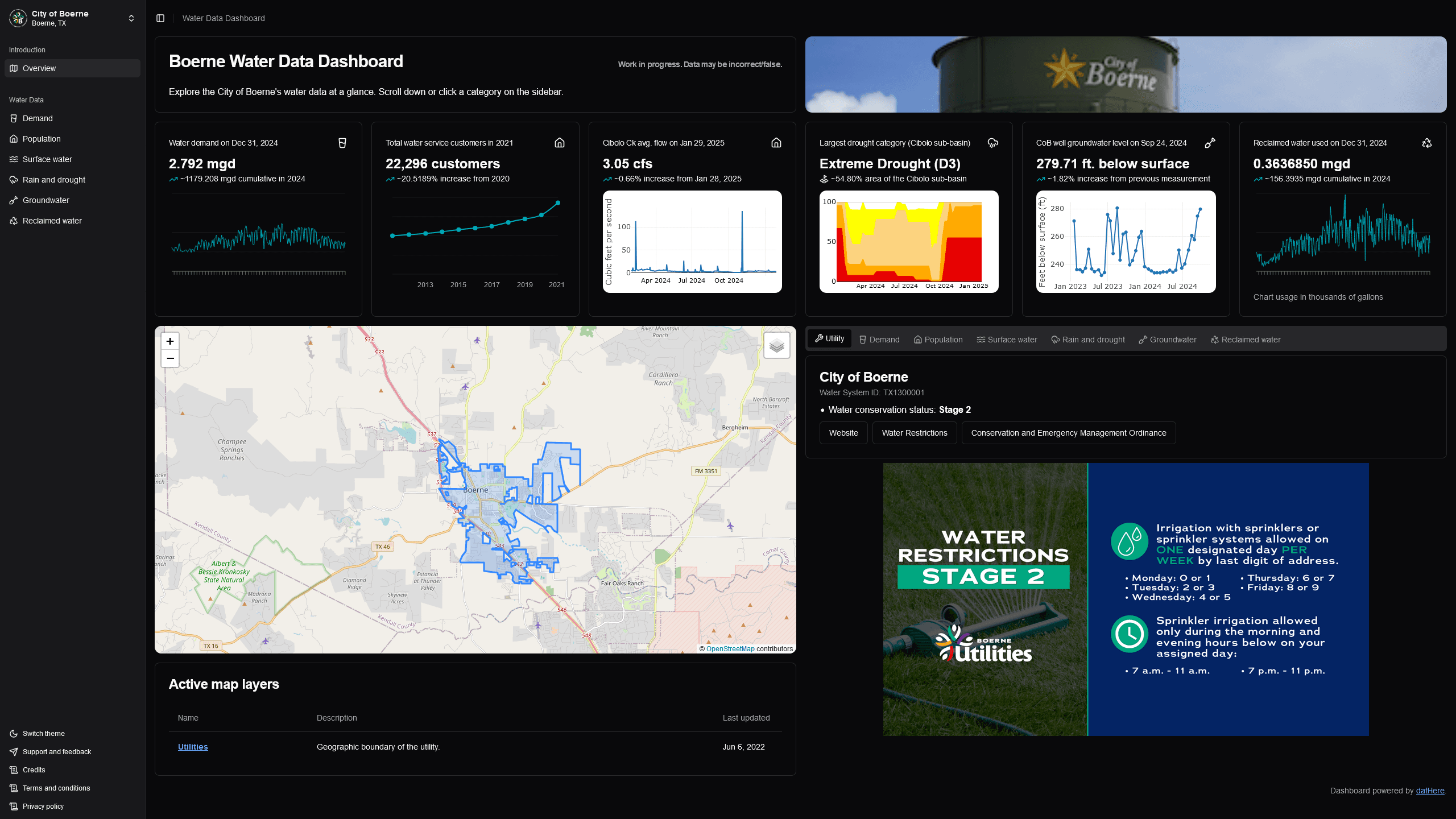Click the 'Water Data Dashboard' breadcrumb text

[x=224, y=18]
